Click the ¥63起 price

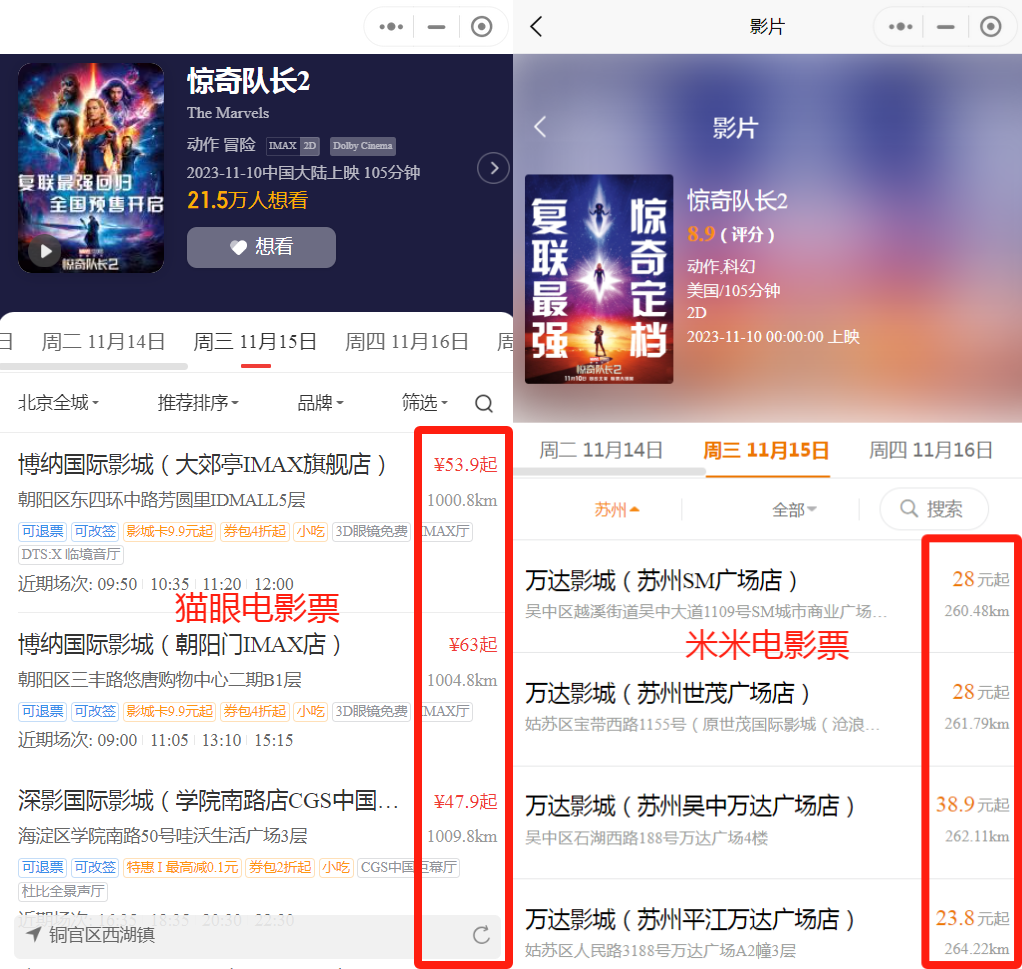click(473, 644)
